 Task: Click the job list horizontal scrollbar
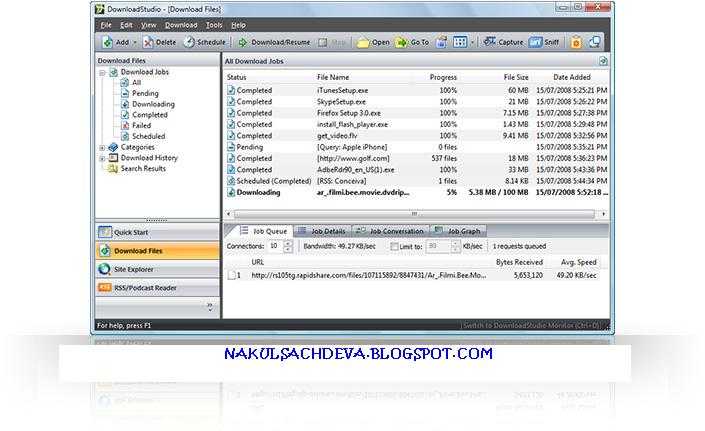415,214
